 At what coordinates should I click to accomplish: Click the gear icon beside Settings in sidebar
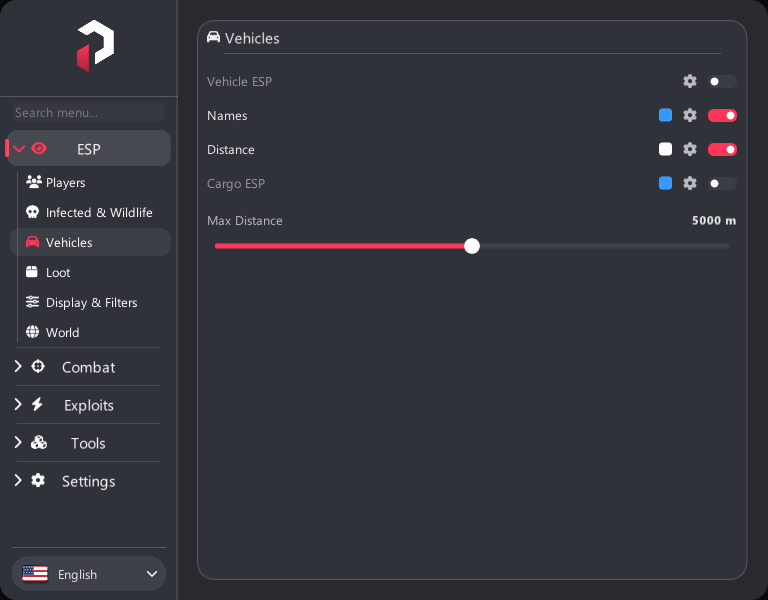[x=38, y=480]
